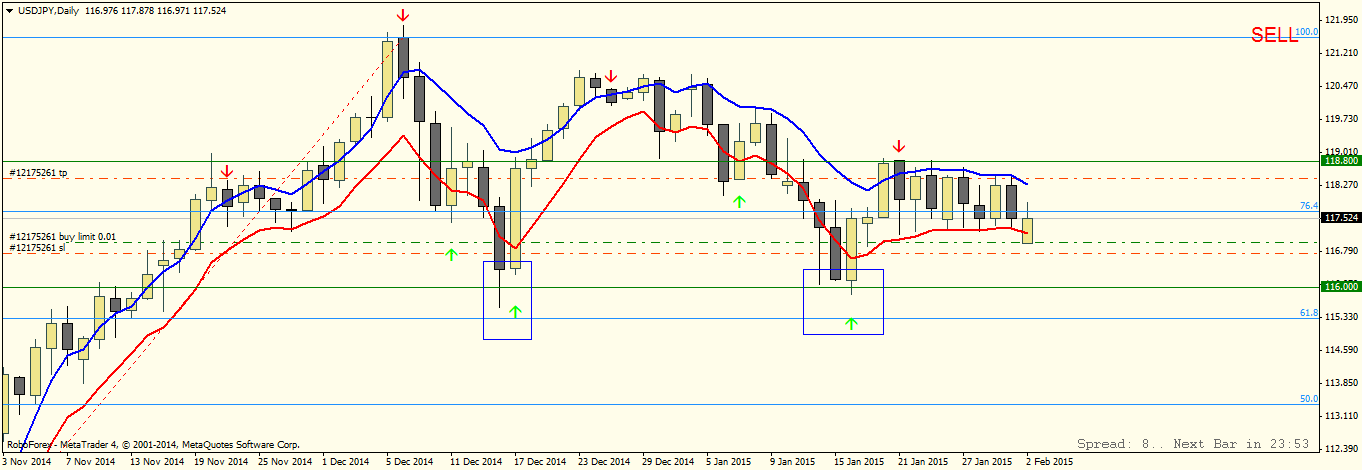The width and height of the screenshot is (1362, 470).
Task: Click the 116.790 price scale value
Action: click(1340, 251)
